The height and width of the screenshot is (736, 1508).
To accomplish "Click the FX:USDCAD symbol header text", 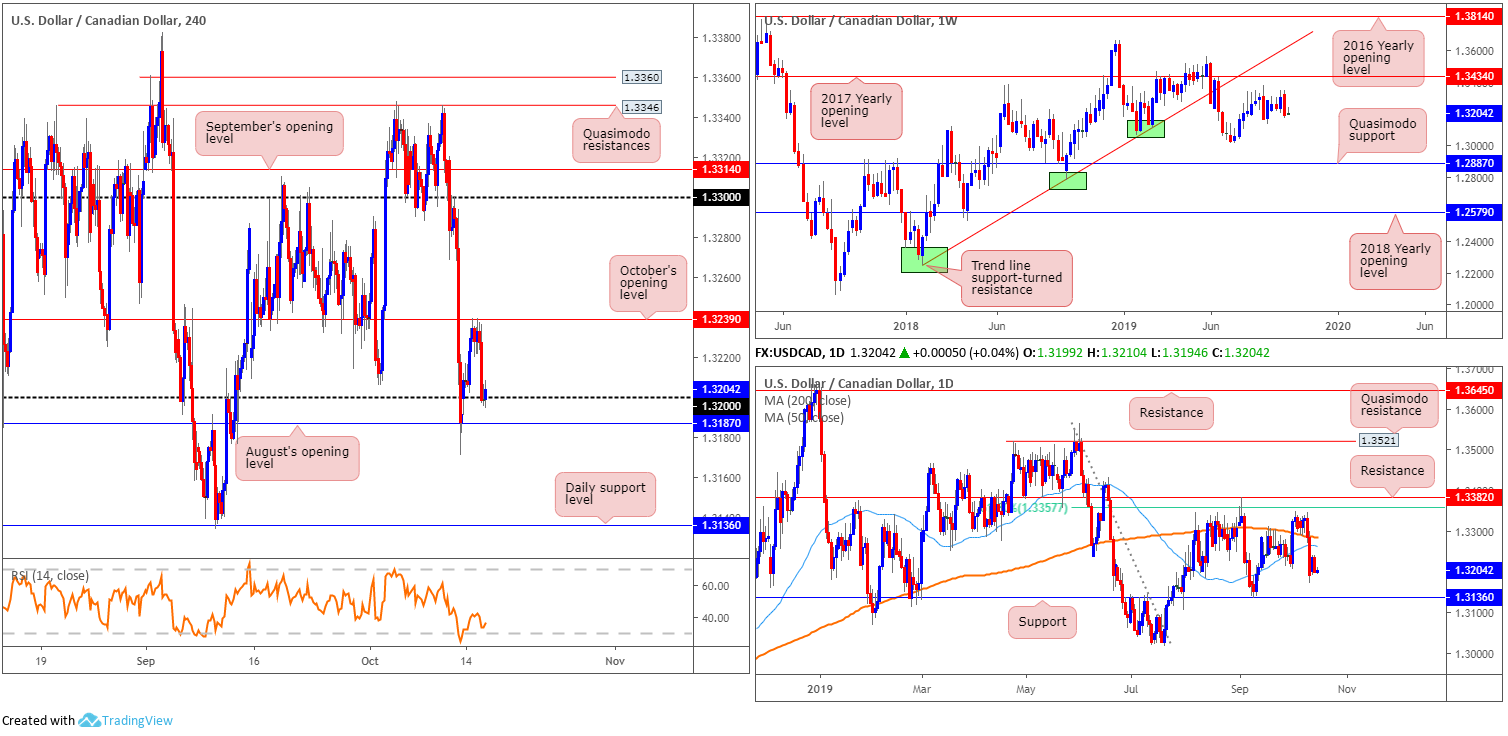I will click(790, 353).
